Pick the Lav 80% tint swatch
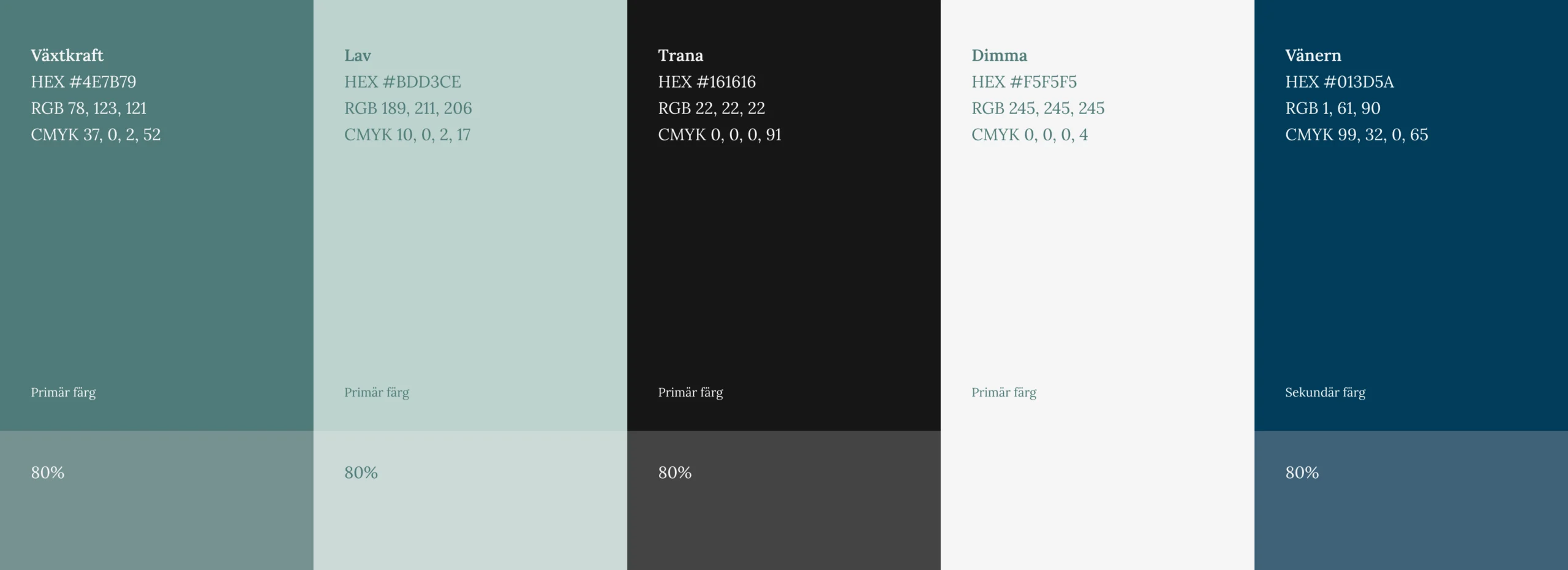 point(470,500)
